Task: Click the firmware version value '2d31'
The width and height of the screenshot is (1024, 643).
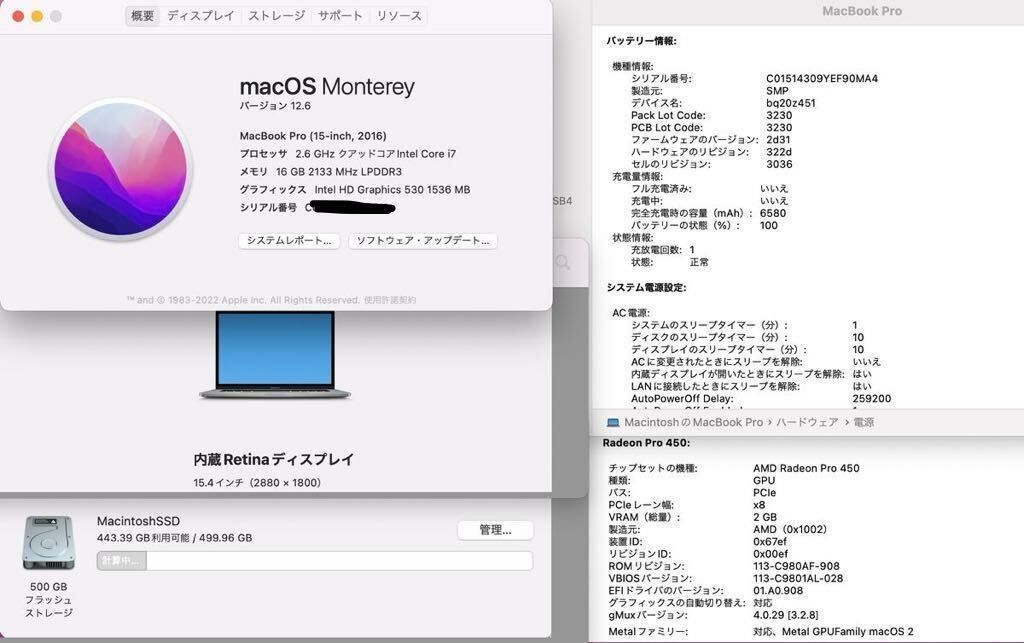Action: pyautogui.click(x=778, y=140)
